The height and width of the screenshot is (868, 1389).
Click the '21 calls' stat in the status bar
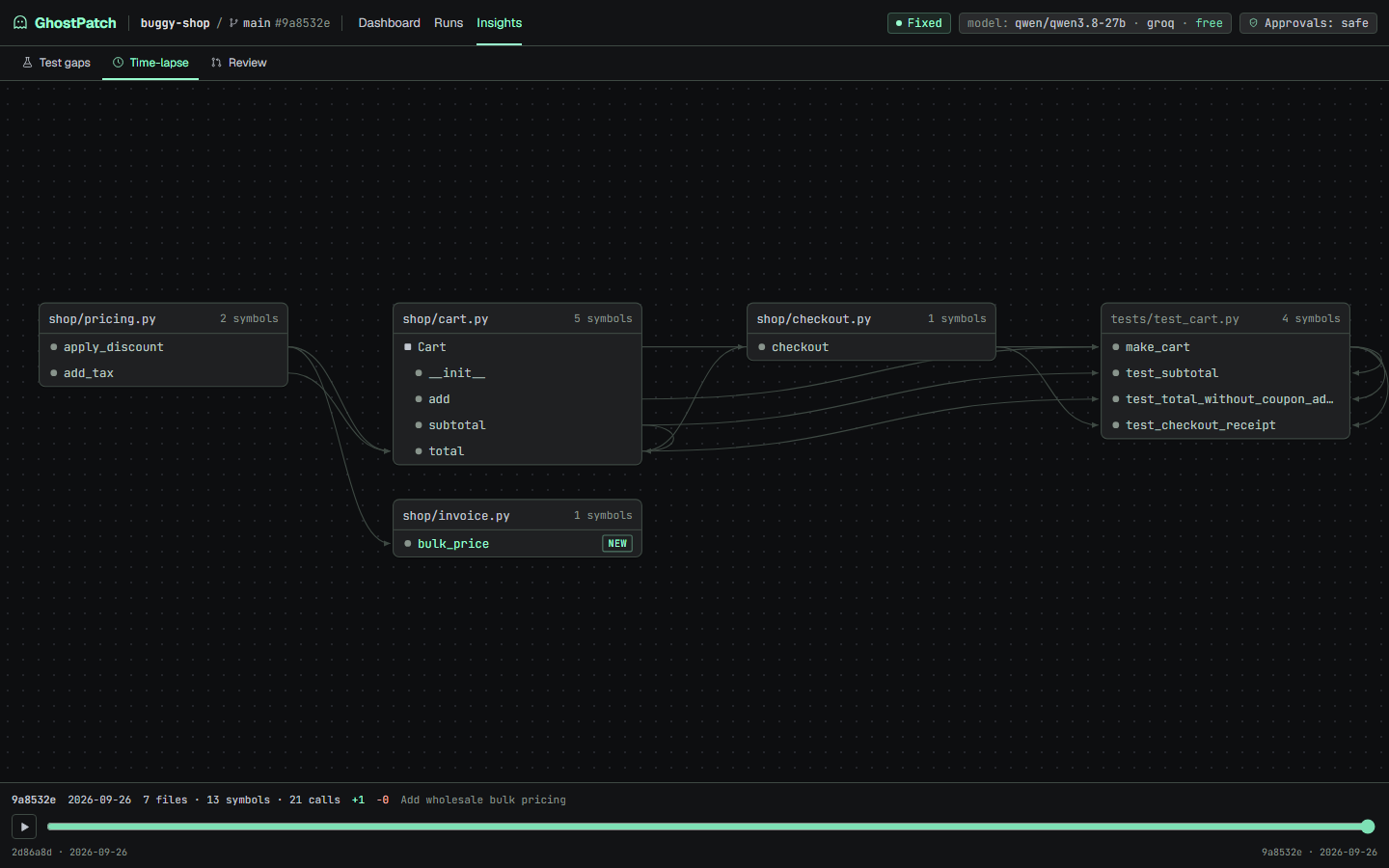(314, 800)
